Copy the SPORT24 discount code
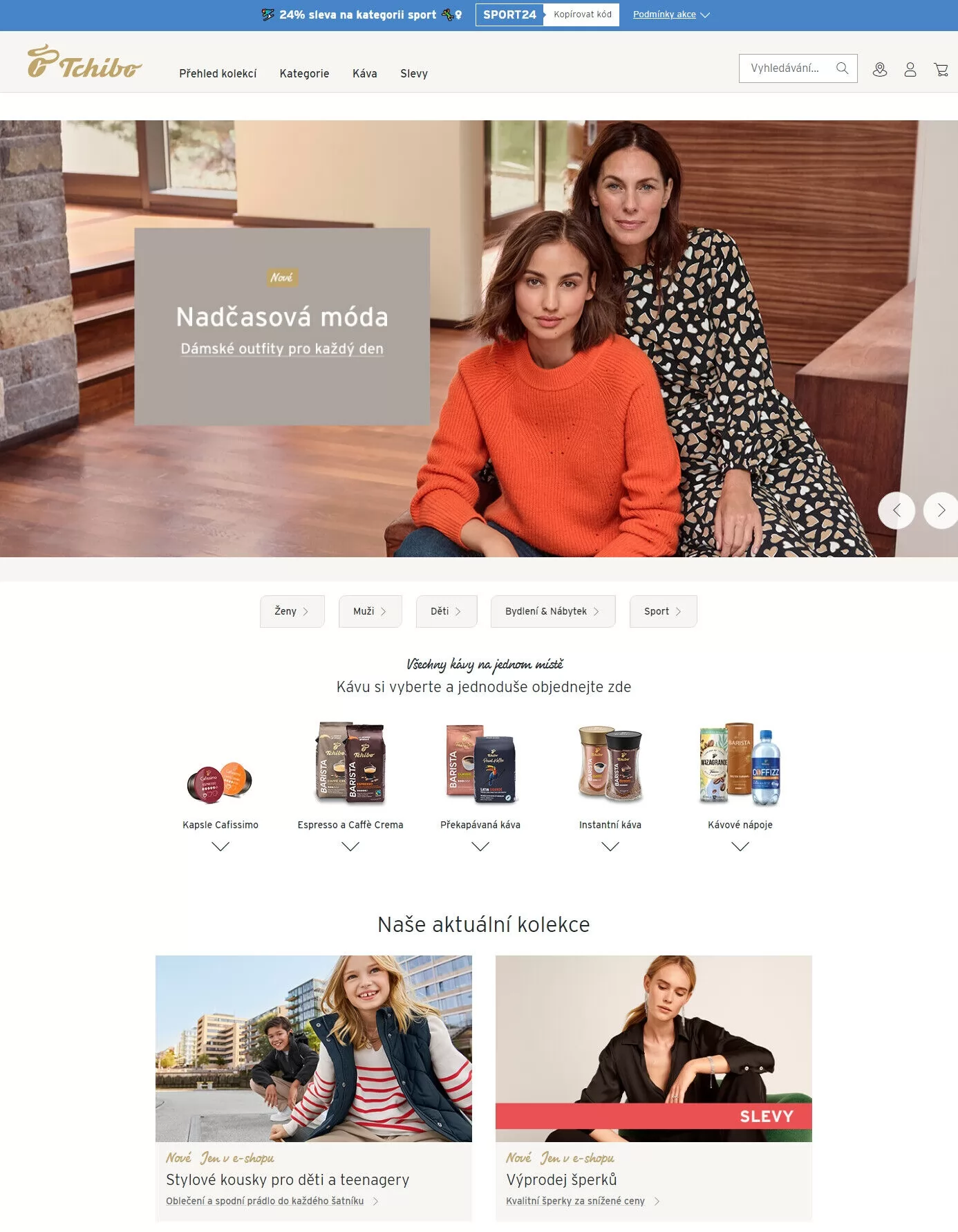This screenshot has height=1232, width=958. point(582,15)
